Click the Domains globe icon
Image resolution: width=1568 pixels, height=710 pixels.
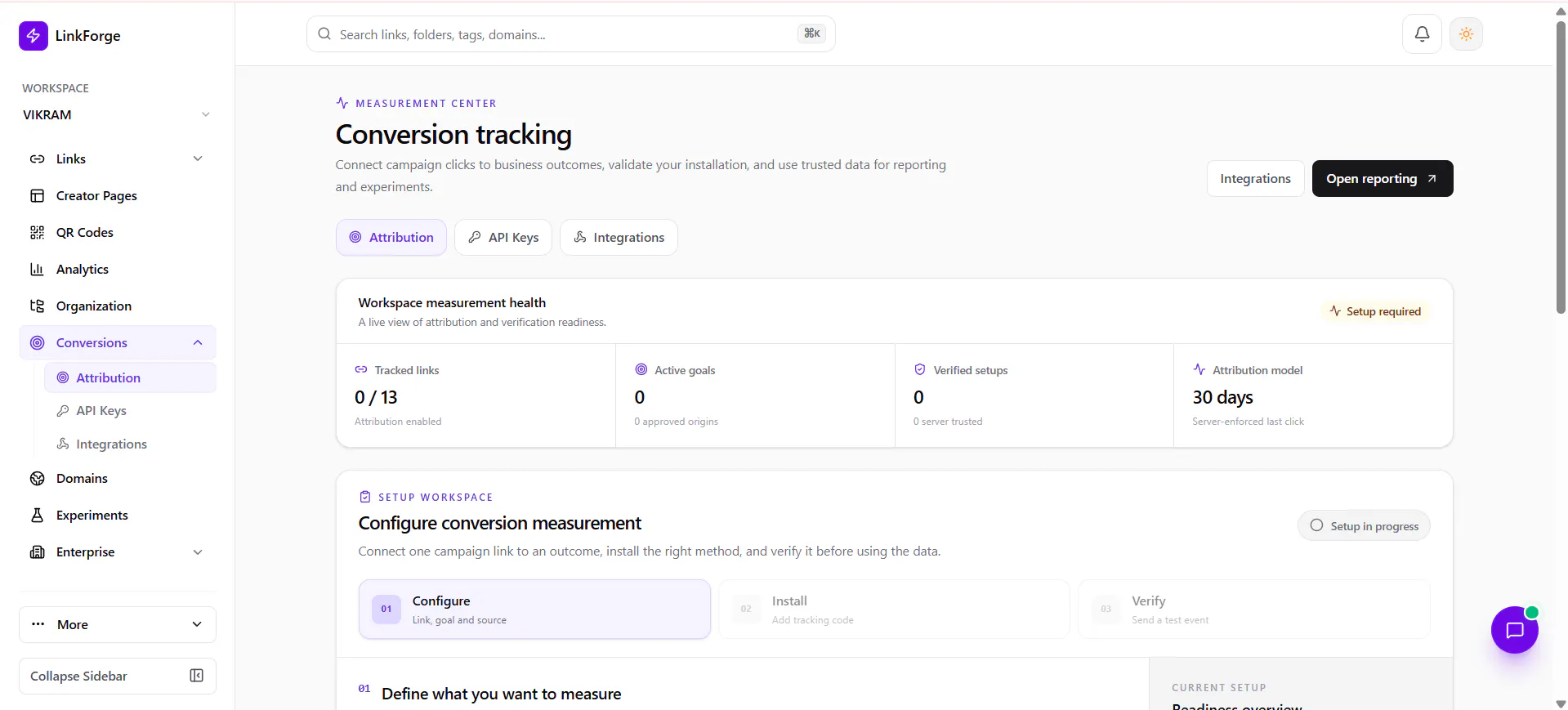pyautogui.click(x=38, y=479)
